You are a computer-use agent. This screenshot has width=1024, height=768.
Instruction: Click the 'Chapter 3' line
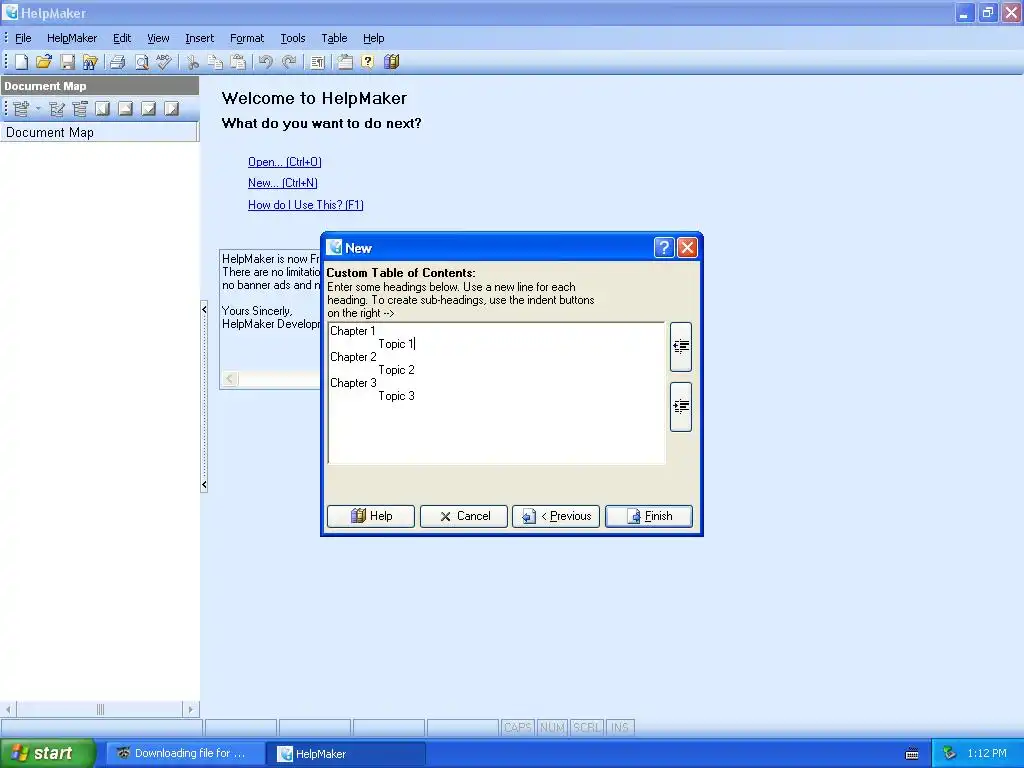[x=353, y=383]
